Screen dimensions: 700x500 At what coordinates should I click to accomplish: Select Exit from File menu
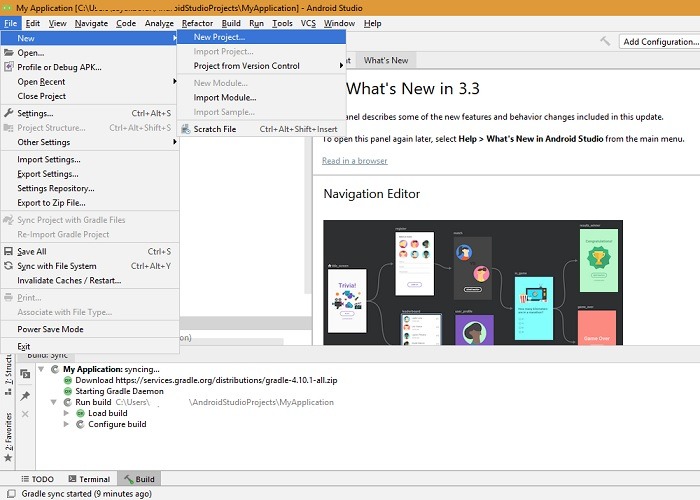click(90, 346)
